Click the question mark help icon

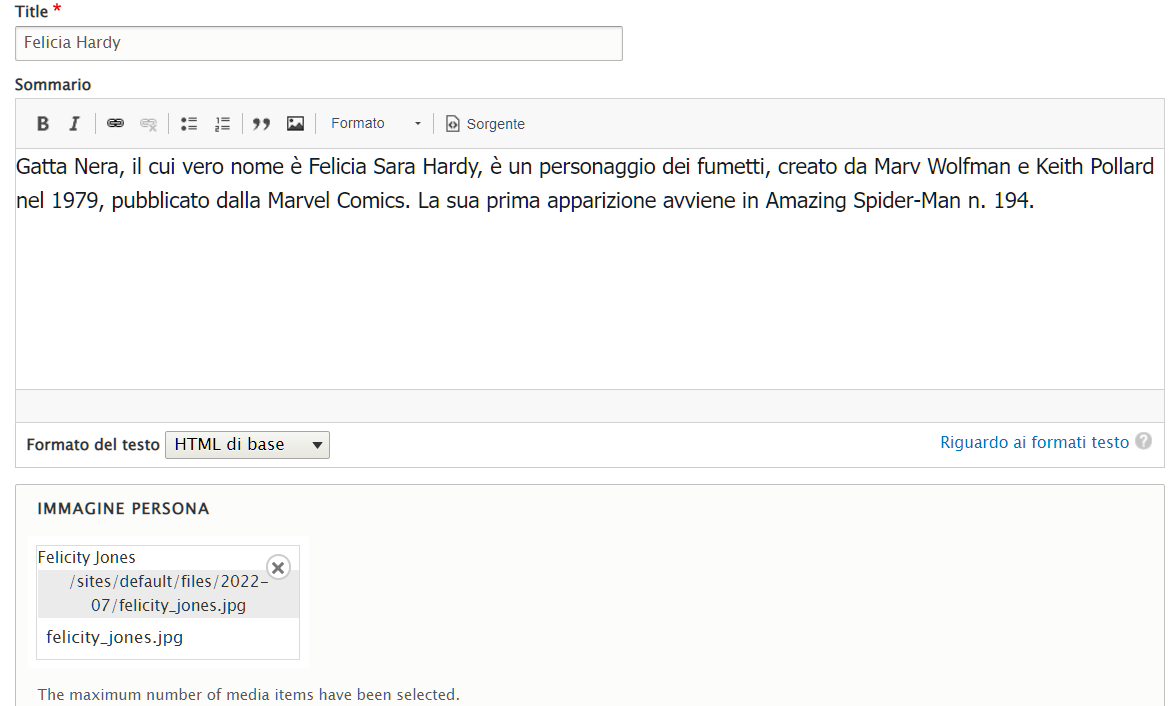pyautogui.click(x=1143, y=441)
